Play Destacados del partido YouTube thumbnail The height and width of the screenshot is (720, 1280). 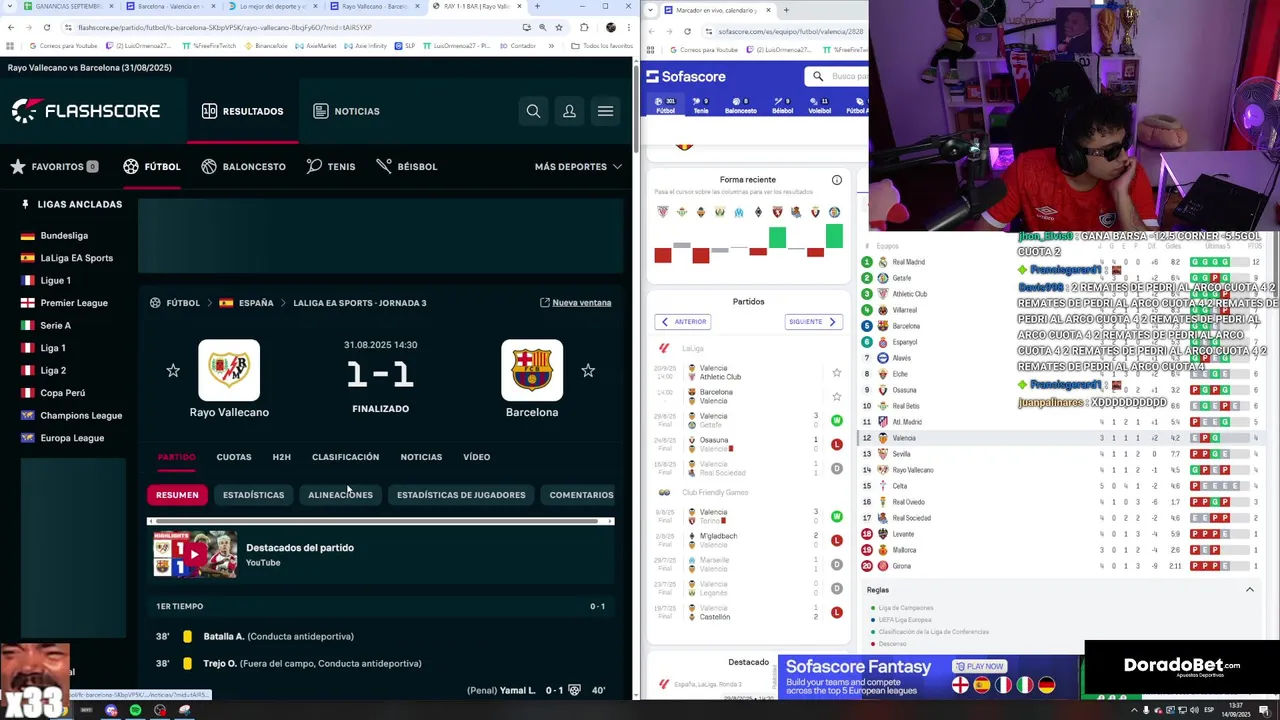pos(195,555)
